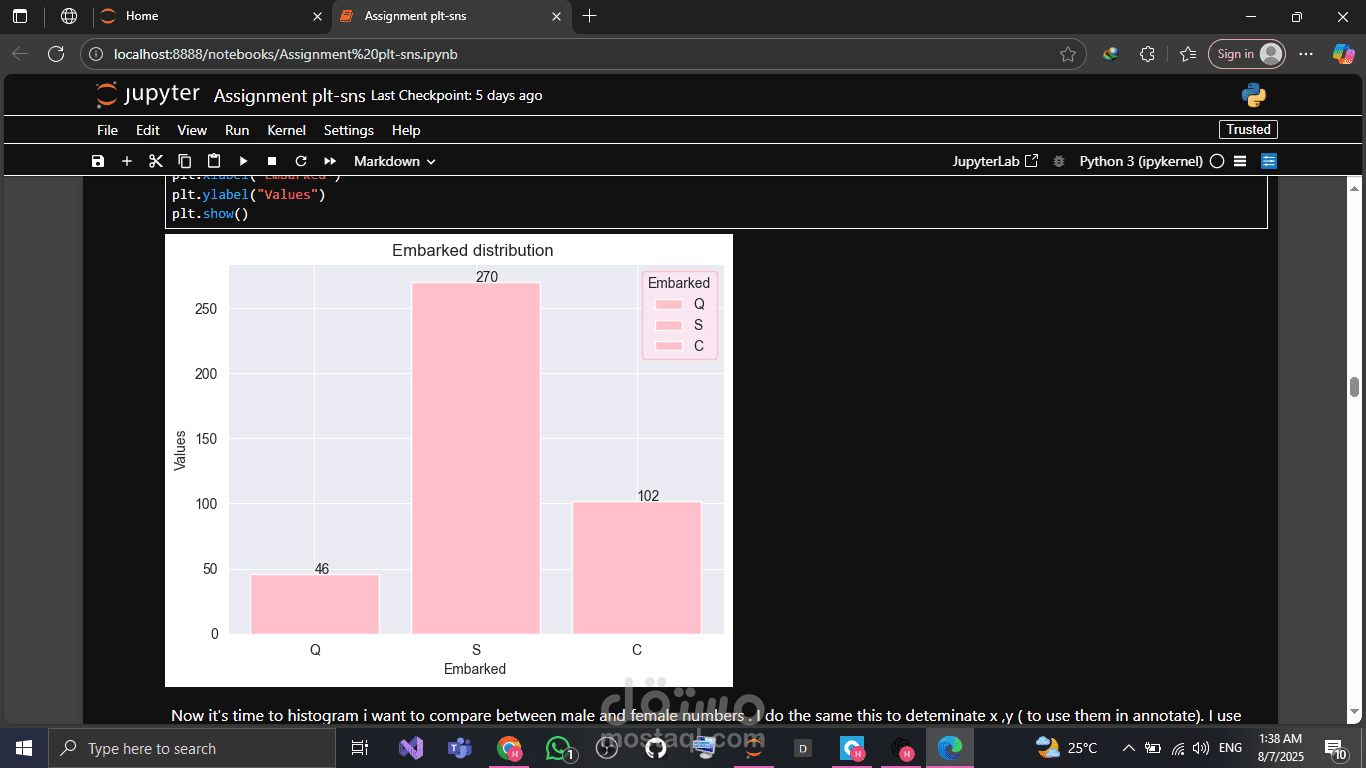Open the Markdown cell type dropdown
Viewport: 1366px width, 768px height.
394,161
